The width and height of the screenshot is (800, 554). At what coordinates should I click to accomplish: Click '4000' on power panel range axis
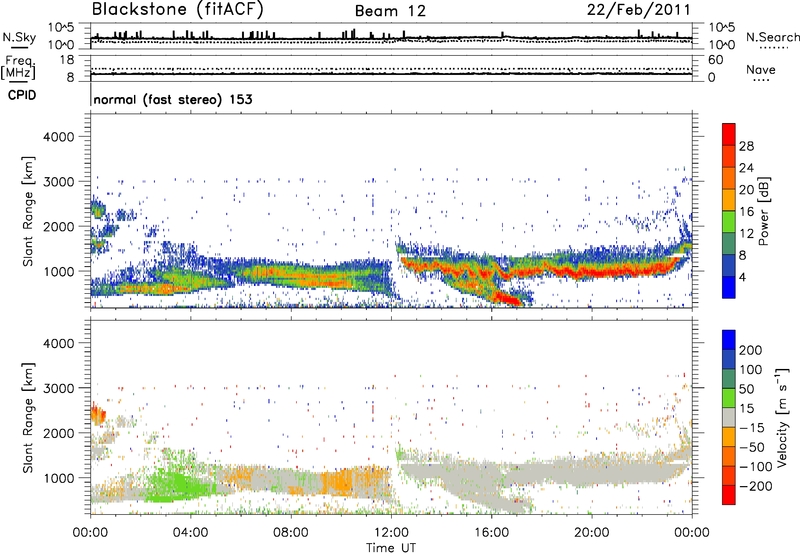tap(59, 137)
